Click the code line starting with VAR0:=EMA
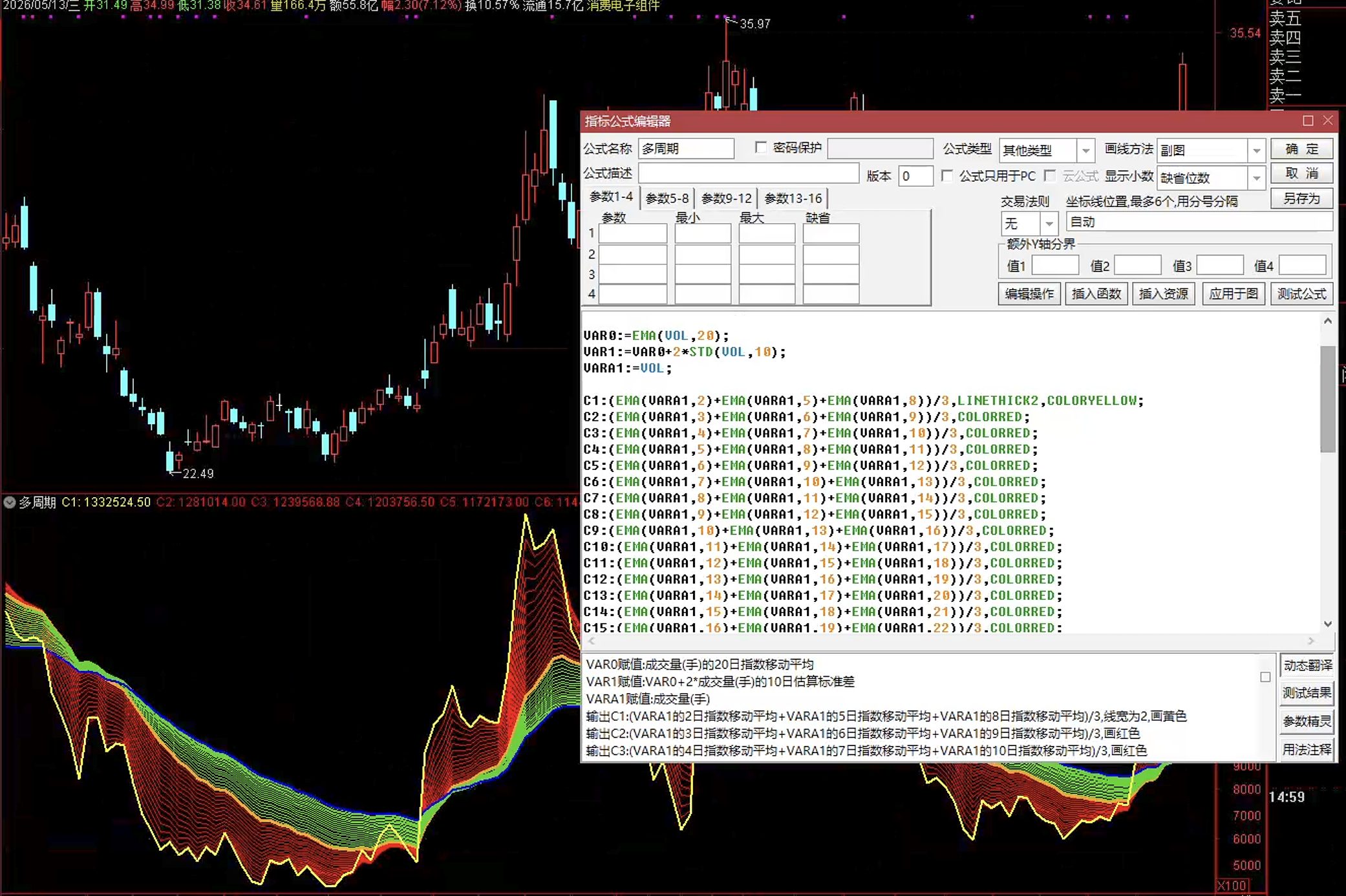The image size is (1346, 896). click(x=656, y=336)
